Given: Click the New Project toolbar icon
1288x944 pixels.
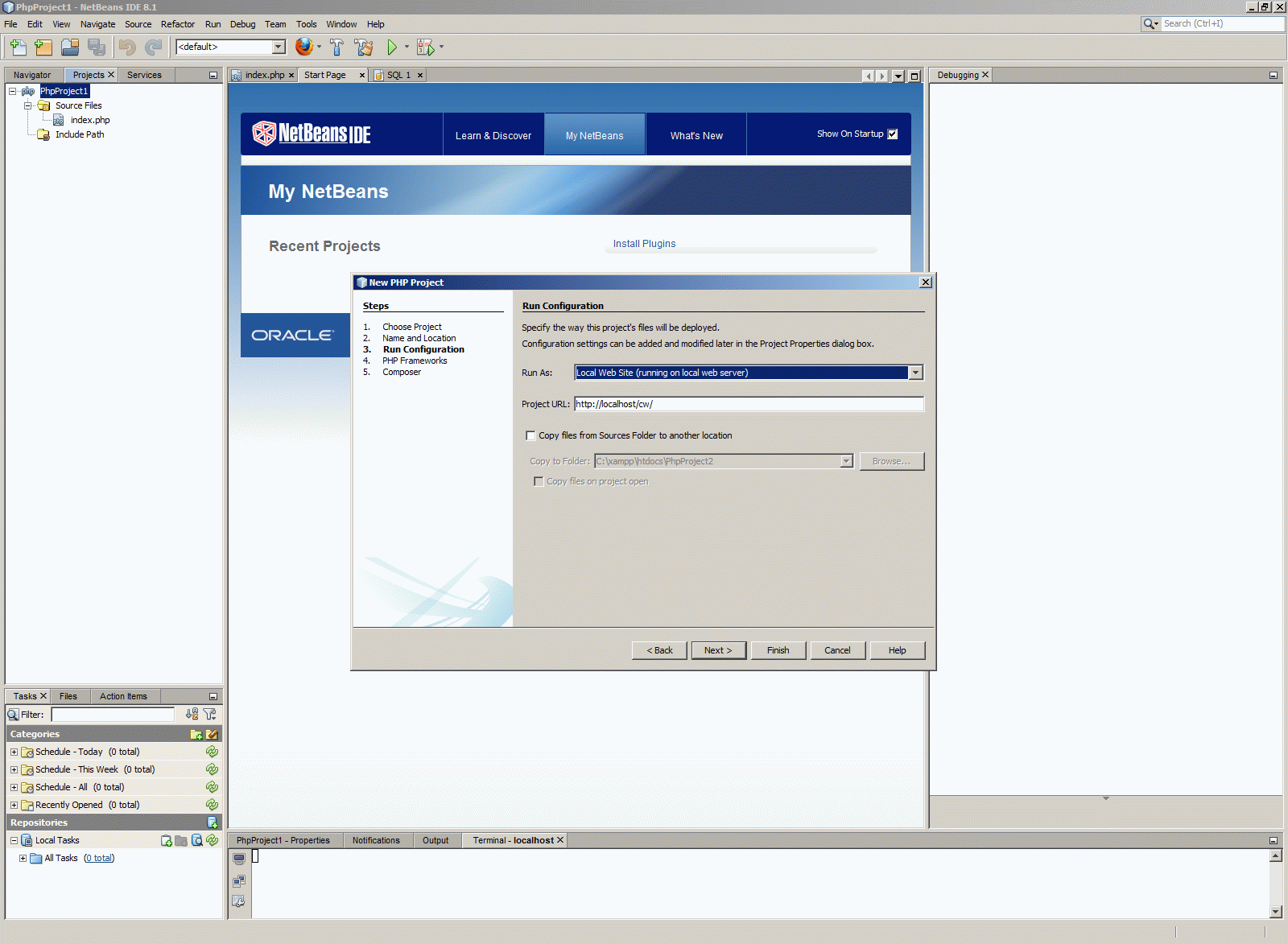Looking at the screenshot, I should (43, 47).
